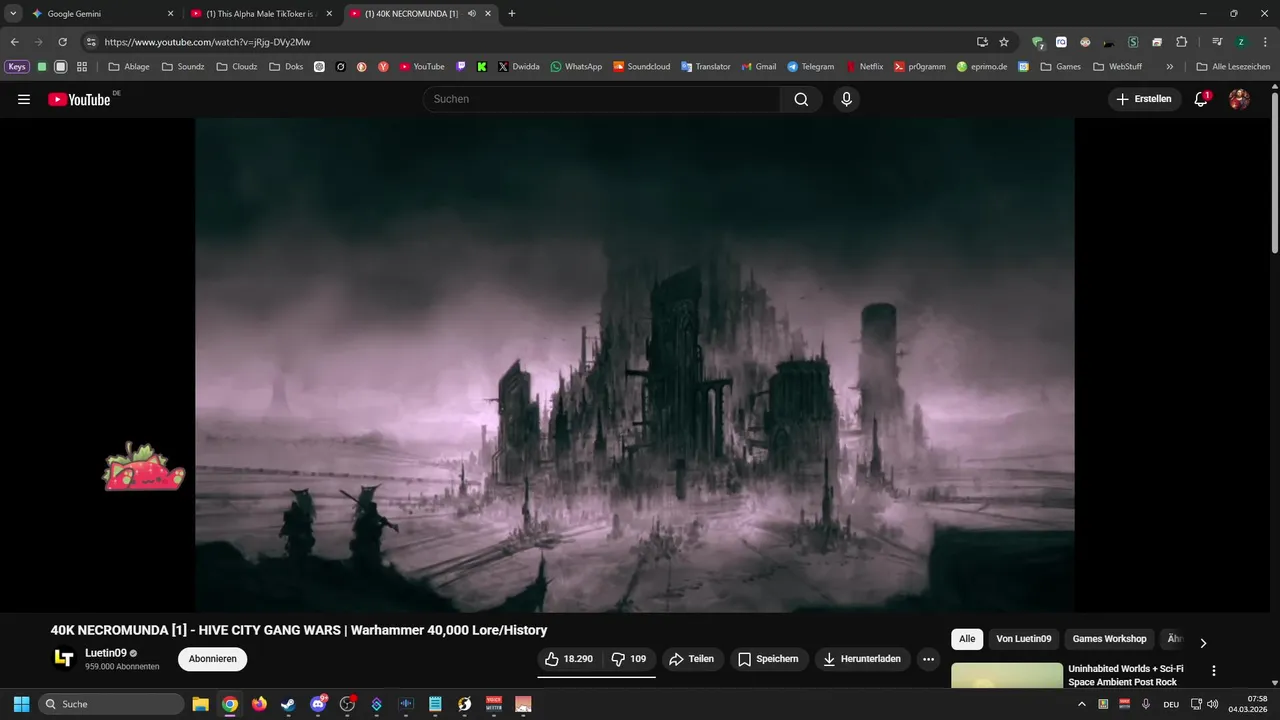The height and width of the screenshot is (720, 1280).
Task: Show more filter chips with right arrow
Action: pos(1203,643)
